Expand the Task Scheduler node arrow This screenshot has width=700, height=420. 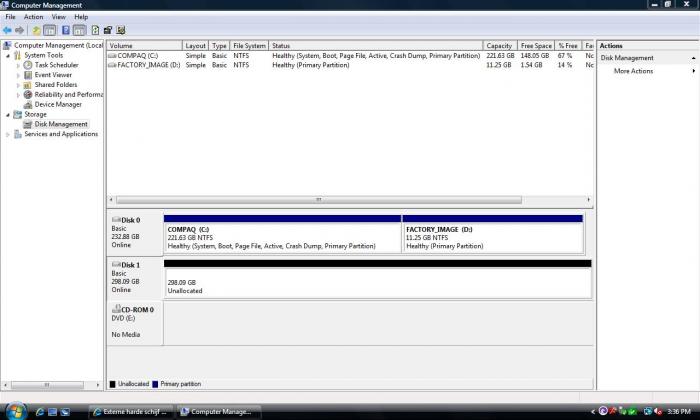point(18,65)
